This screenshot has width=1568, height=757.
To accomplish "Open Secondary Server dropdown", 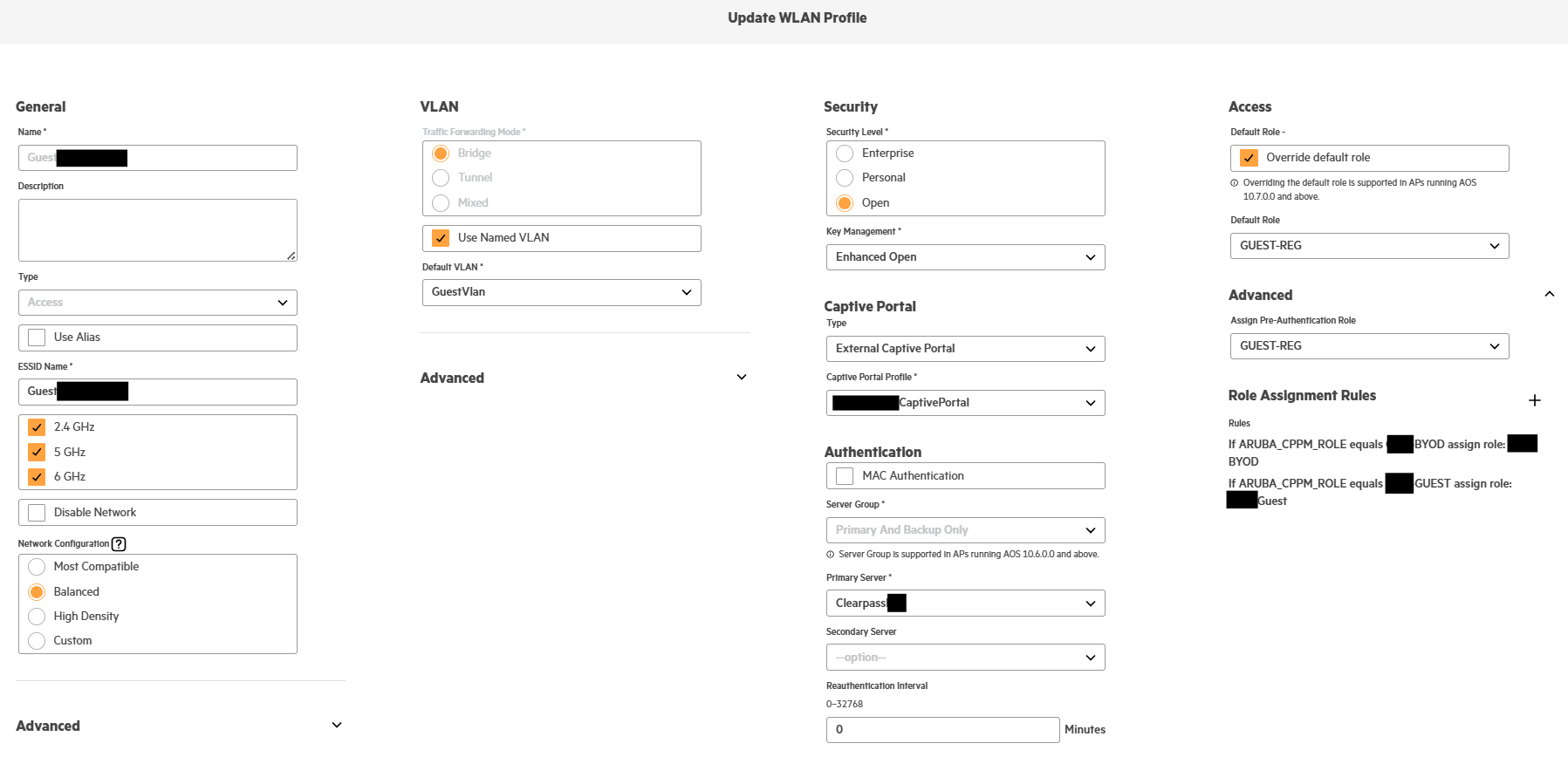I will [x=966, y=658].
